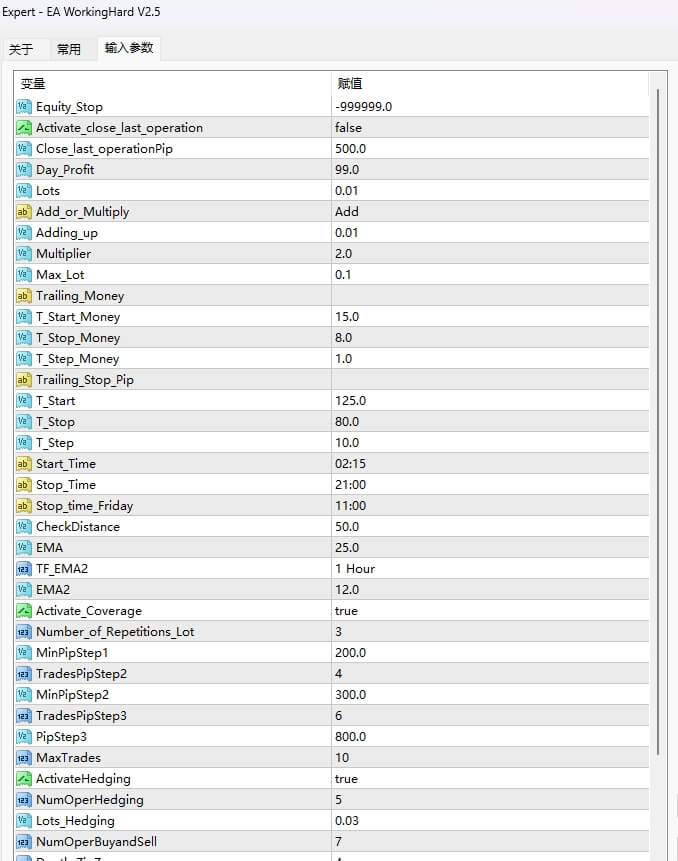The image size is (678, 861).
Task: Click the '123' integer icon beside TF_EMA2
Action: point(22,568)
